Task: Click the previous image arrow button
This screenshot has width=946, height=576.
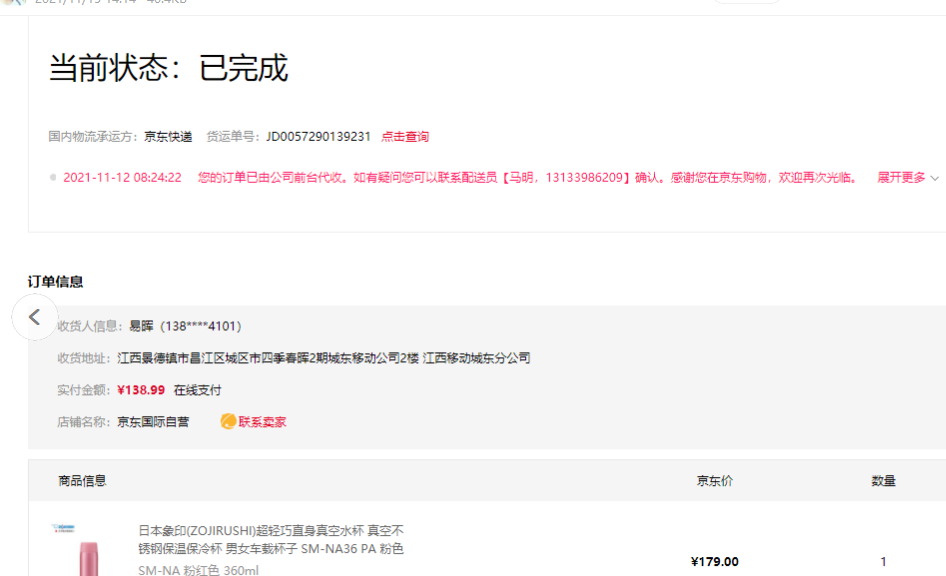Action: 34,317
